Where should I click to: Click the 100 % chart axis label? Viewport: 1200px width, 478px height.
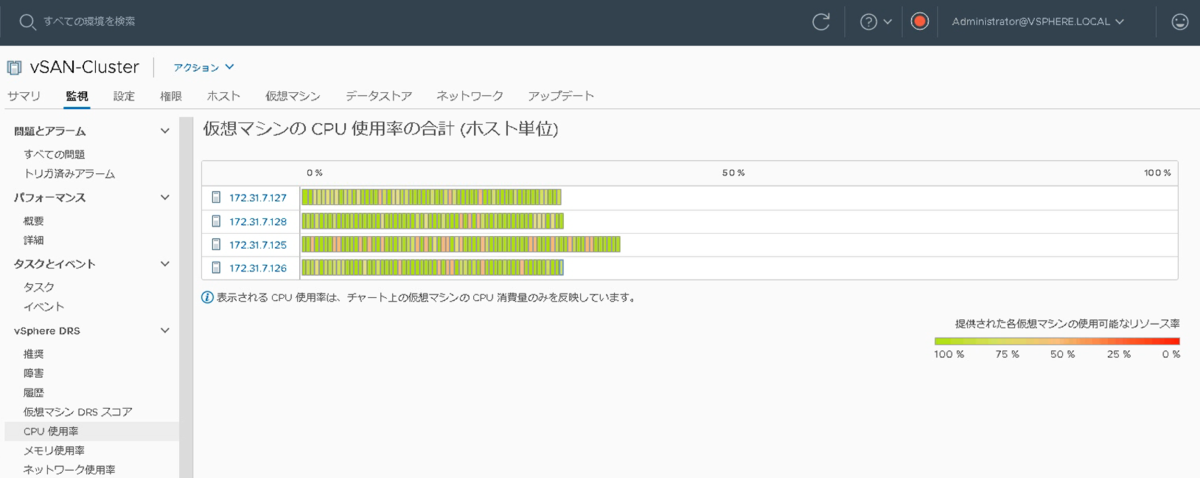click(1156, 173)
